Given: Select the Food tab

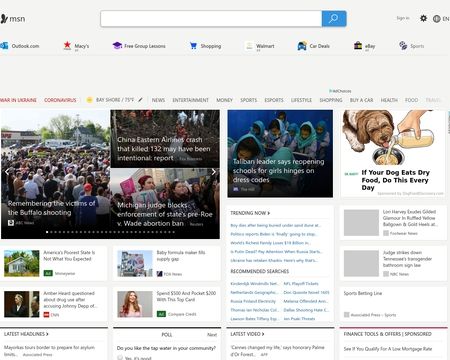Looking at the screenshot, I should [411, 100].
